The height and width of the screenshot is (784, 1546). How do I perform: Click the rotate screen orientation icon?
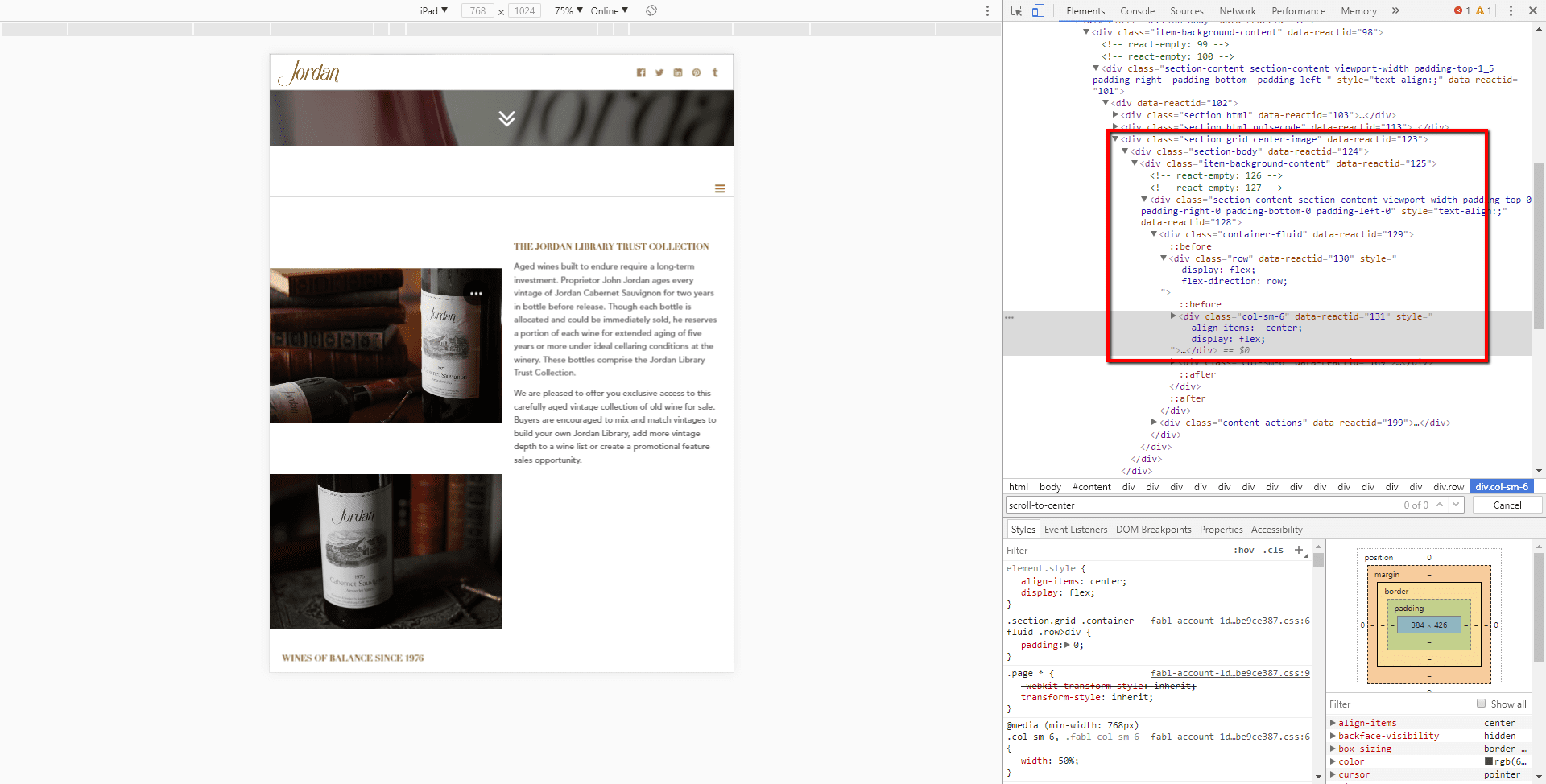pos(651,10)
